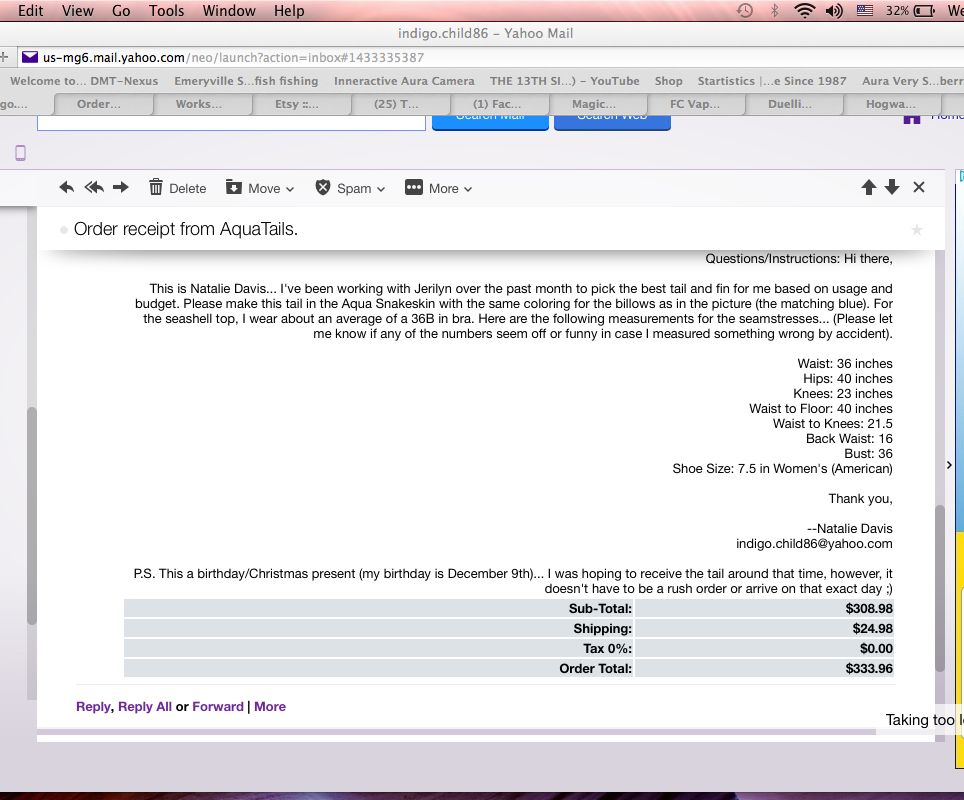Click the Reply All double-arrow icon
Screen dimensions: 964x800
[94, 188]
